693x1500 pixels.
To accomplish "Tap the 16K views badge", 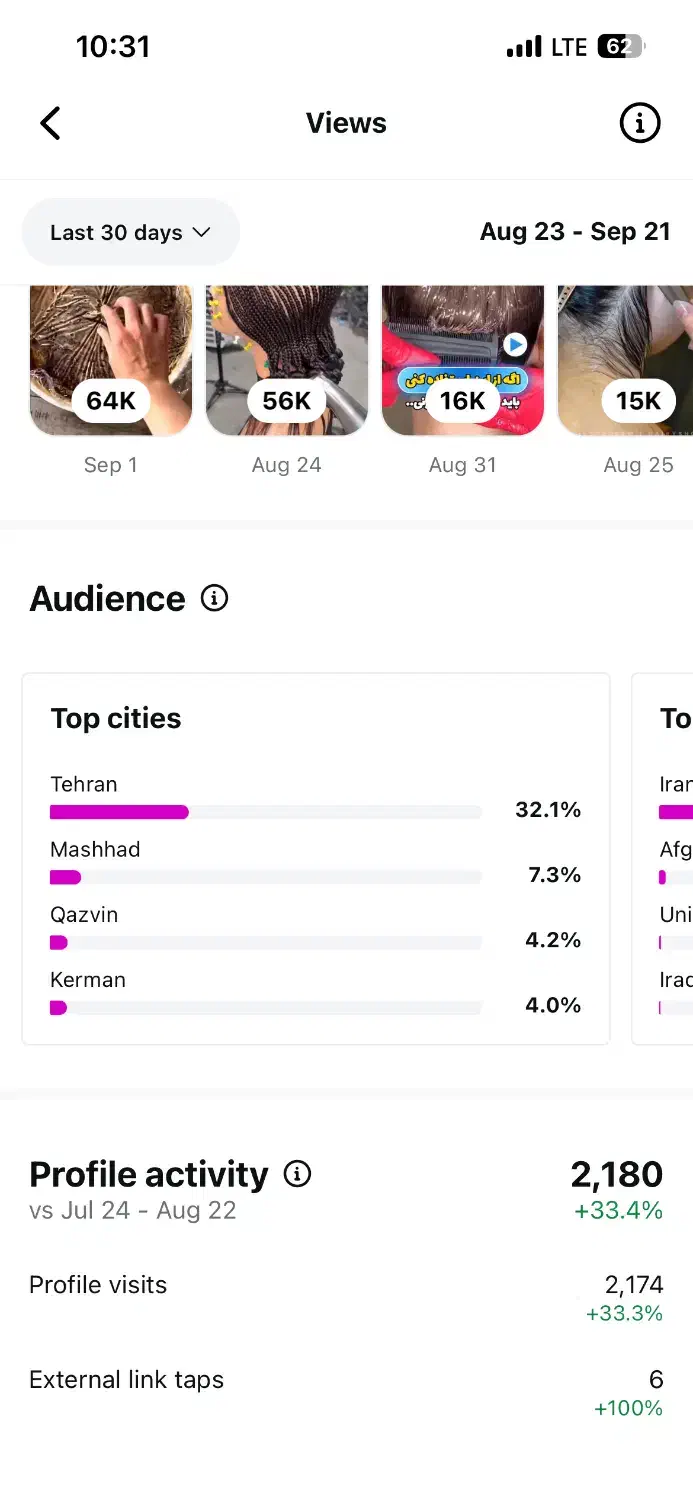I will click(462, 401).
